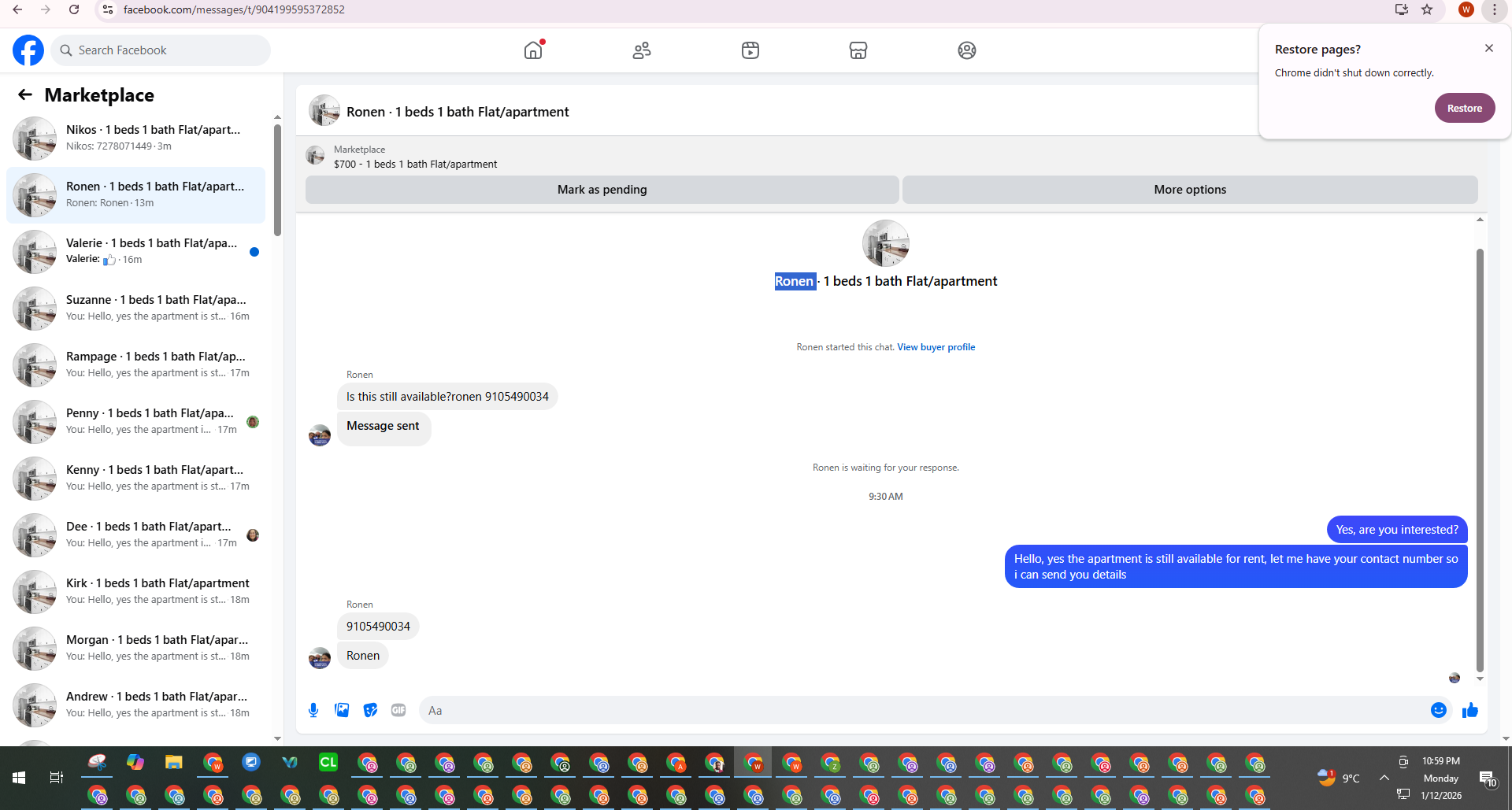Click the address bar URL

[234, 9]
